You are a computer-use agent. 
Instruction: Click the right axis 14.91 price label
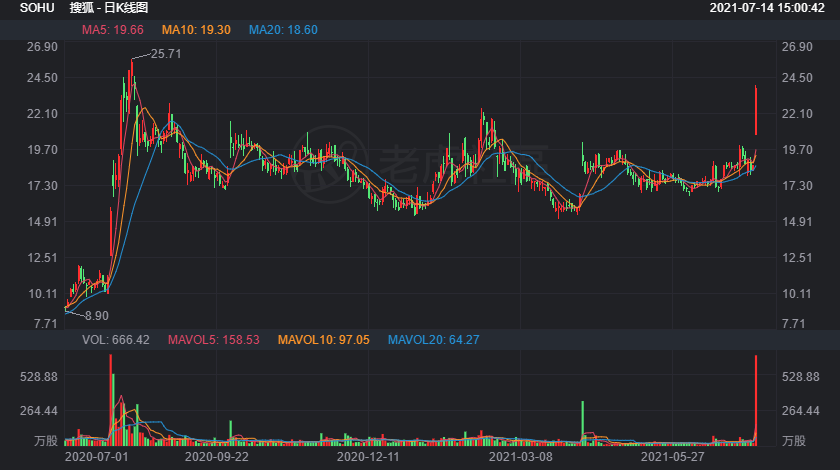pos(797,222)
